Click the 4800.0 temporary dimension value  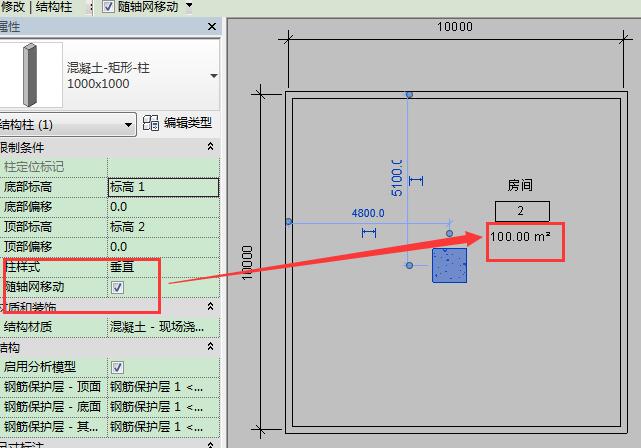point(368,213)
